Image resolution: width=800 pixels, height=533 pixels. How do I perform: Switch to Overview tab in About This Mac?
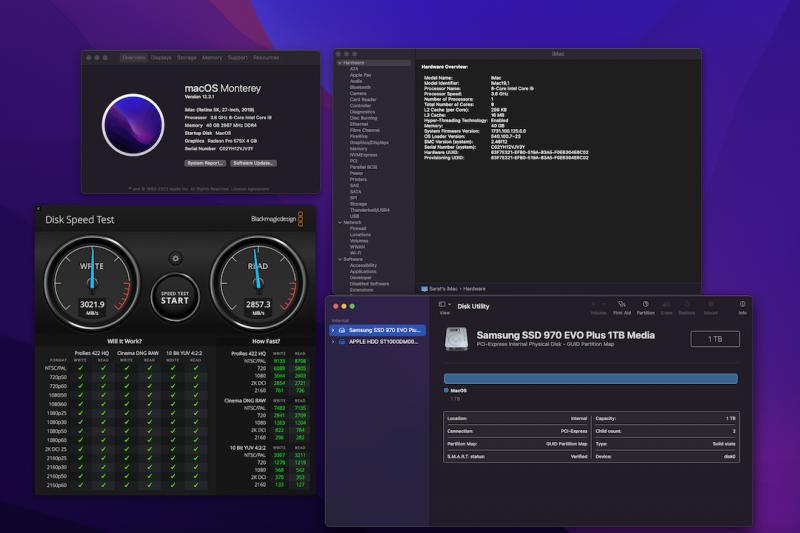[134, 58]
